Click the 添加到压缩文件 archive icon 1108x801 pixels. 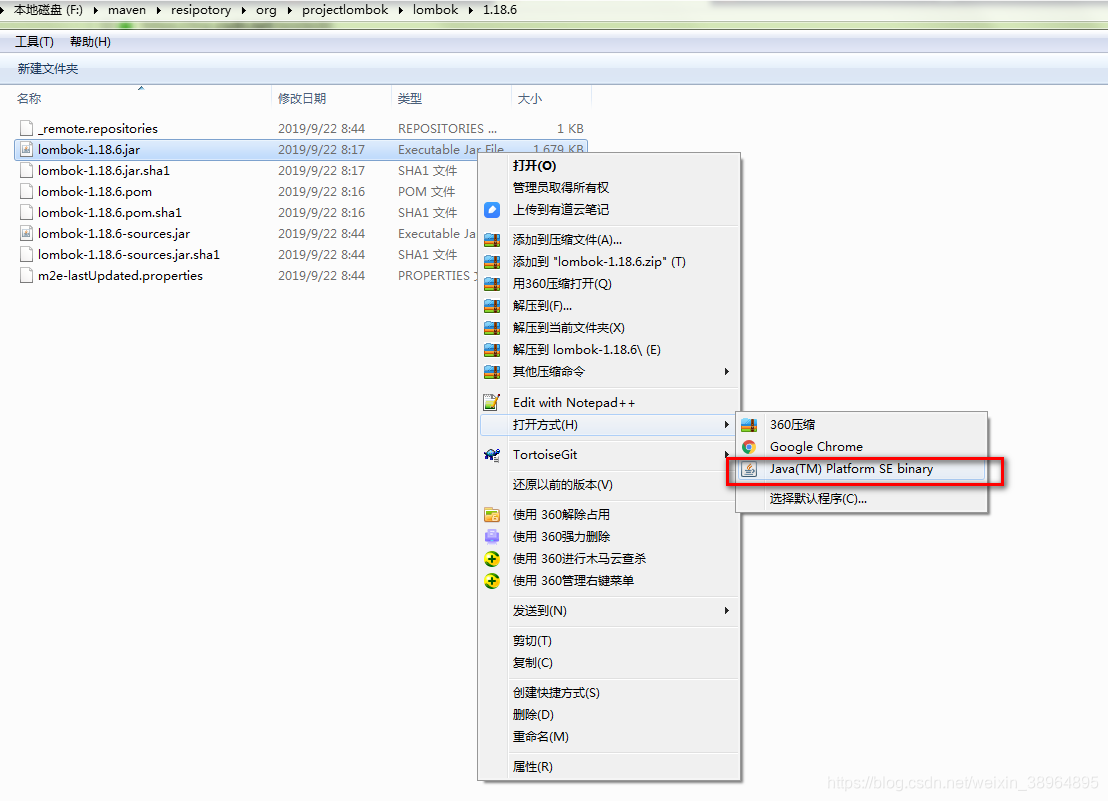tap(492, 240)
